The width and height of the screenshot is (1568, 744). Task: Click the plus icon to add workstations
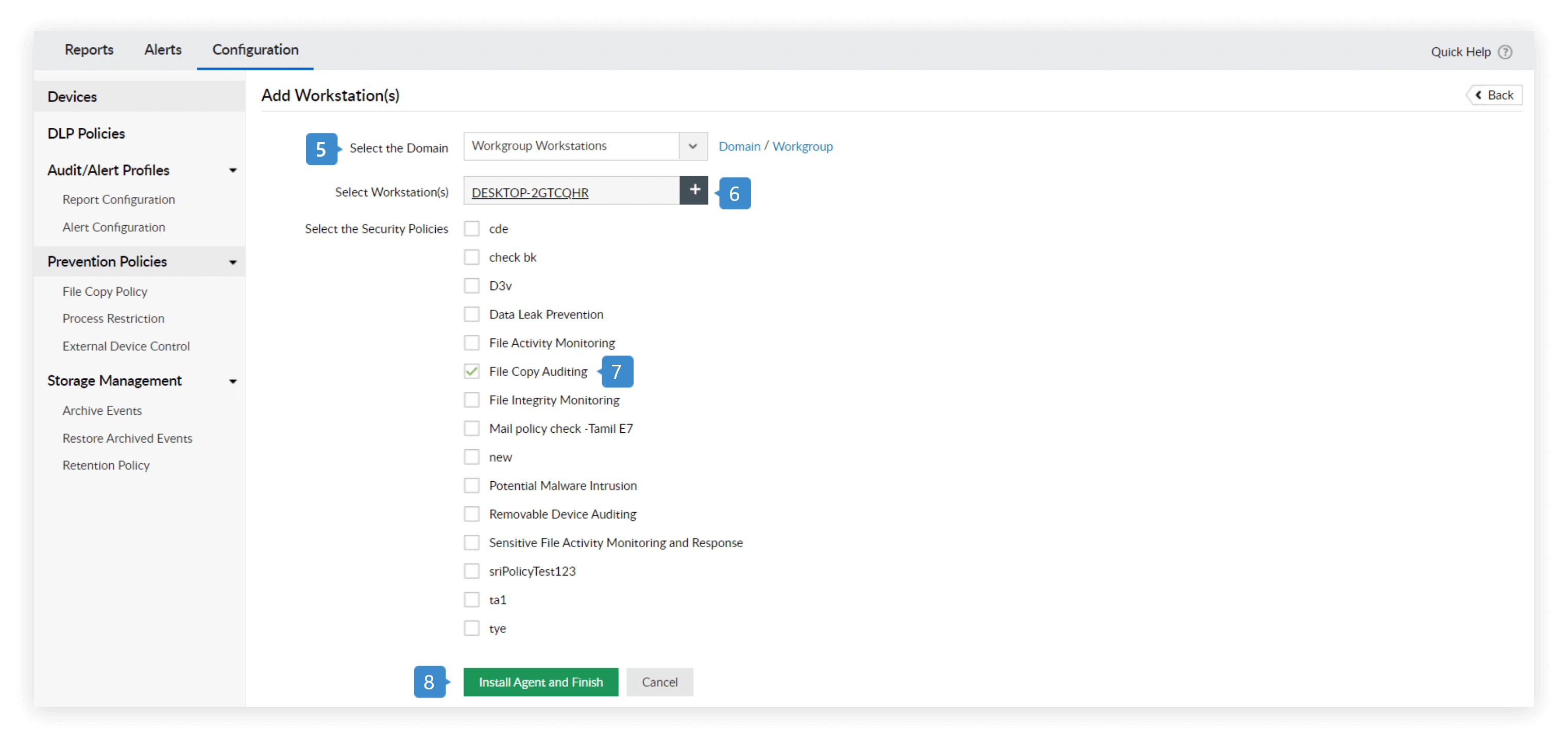[x=694, y=191]
